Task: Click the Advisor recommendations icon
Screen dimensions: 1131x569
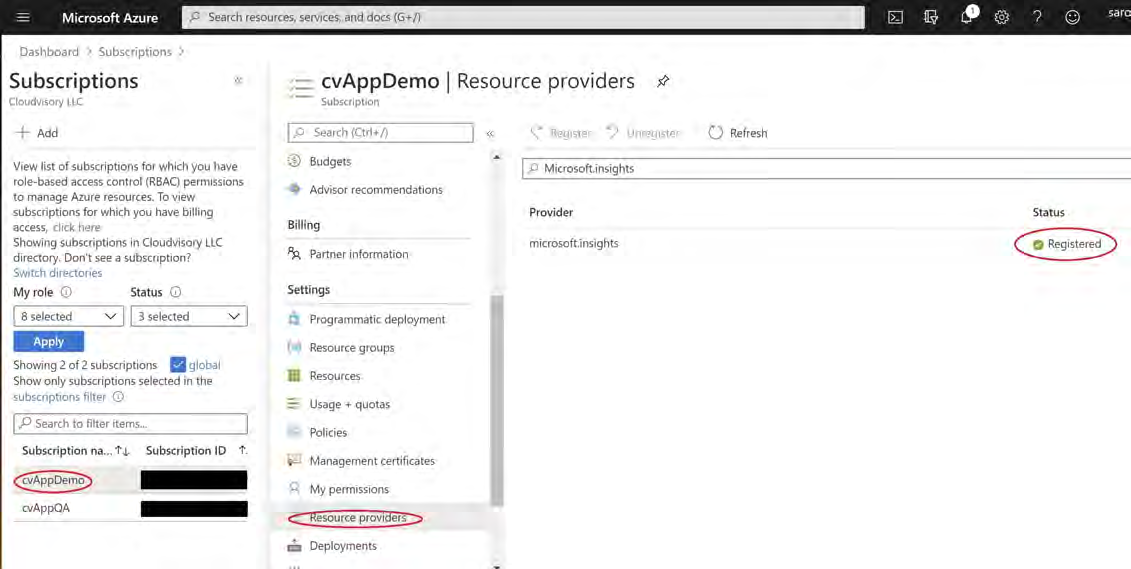Action: [294, 189]
